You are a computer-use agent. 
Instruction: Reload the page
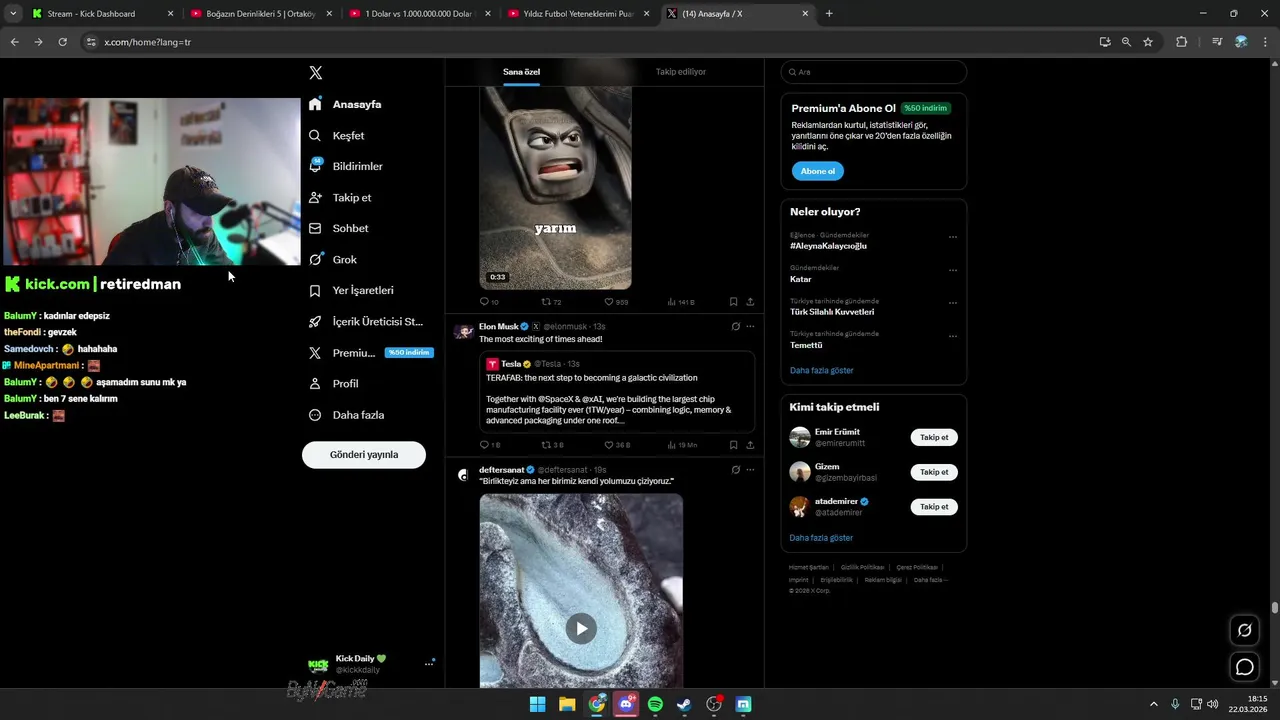pos(62,42)
